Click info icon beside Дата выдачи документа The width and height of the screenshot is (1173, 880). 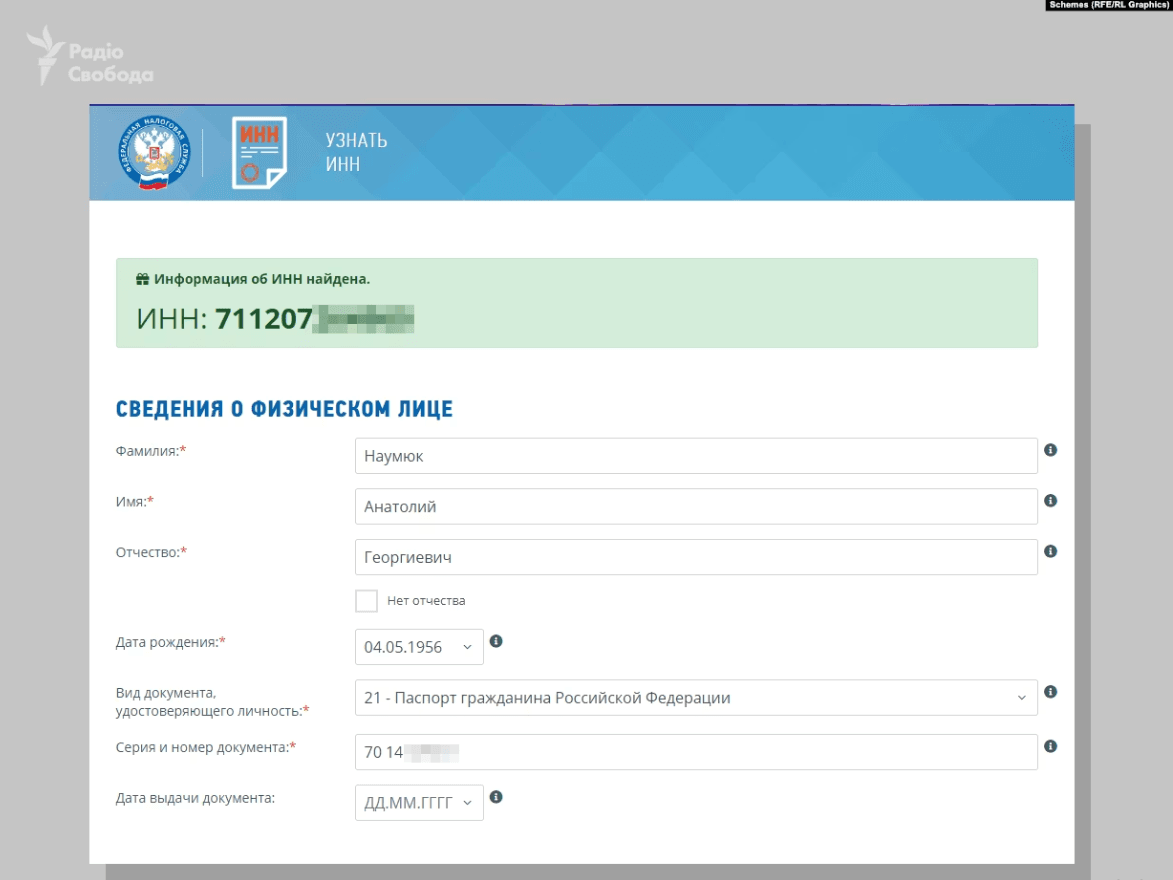[x=496, y=797]
